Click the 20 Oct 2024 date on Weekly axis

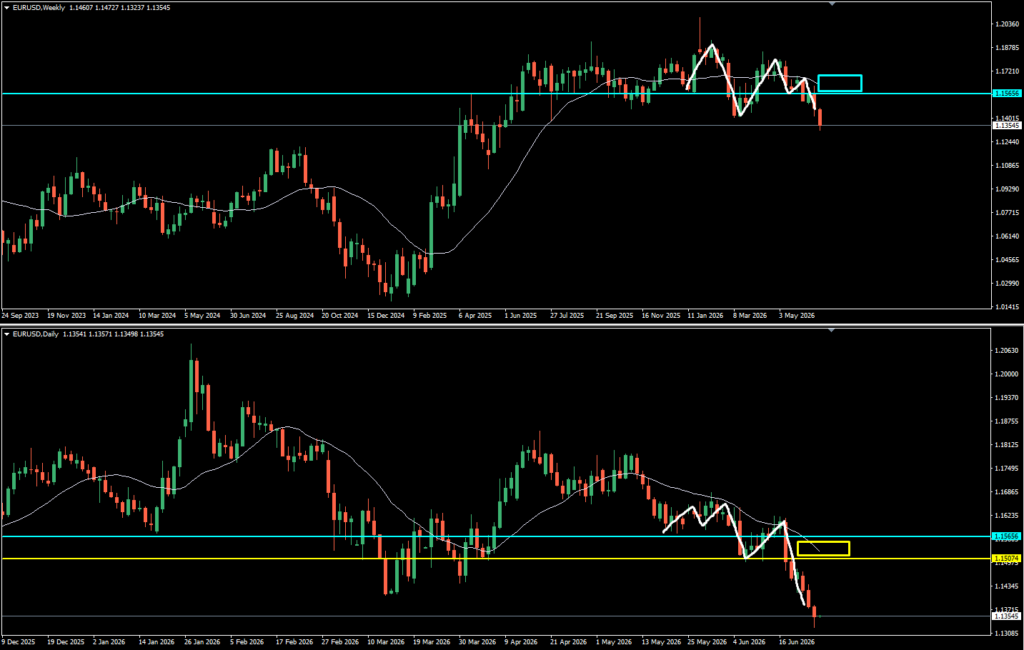[340, 316]
